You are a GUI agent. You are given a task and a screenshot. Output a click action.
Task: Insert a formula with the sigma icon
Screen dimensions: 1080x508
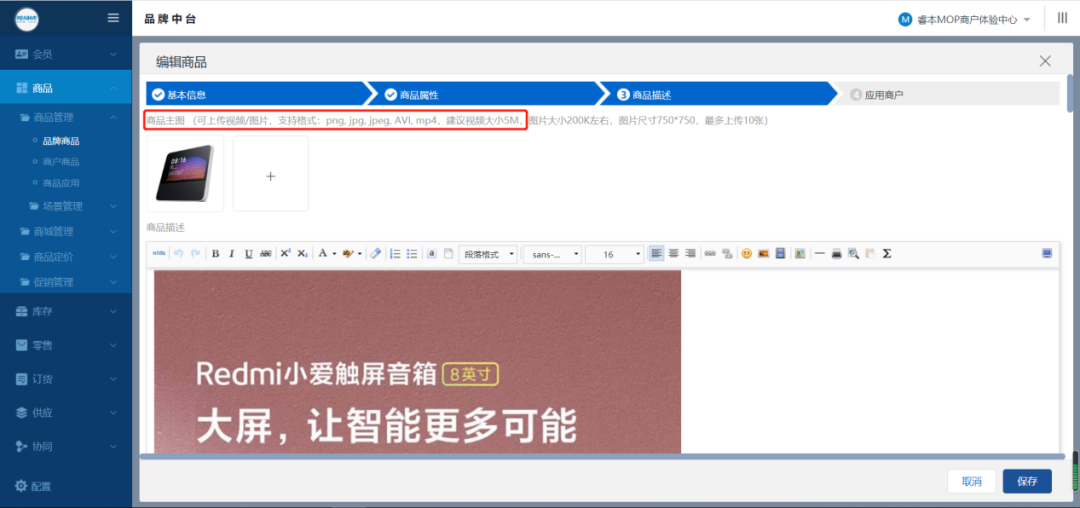[x=886, y=253]
